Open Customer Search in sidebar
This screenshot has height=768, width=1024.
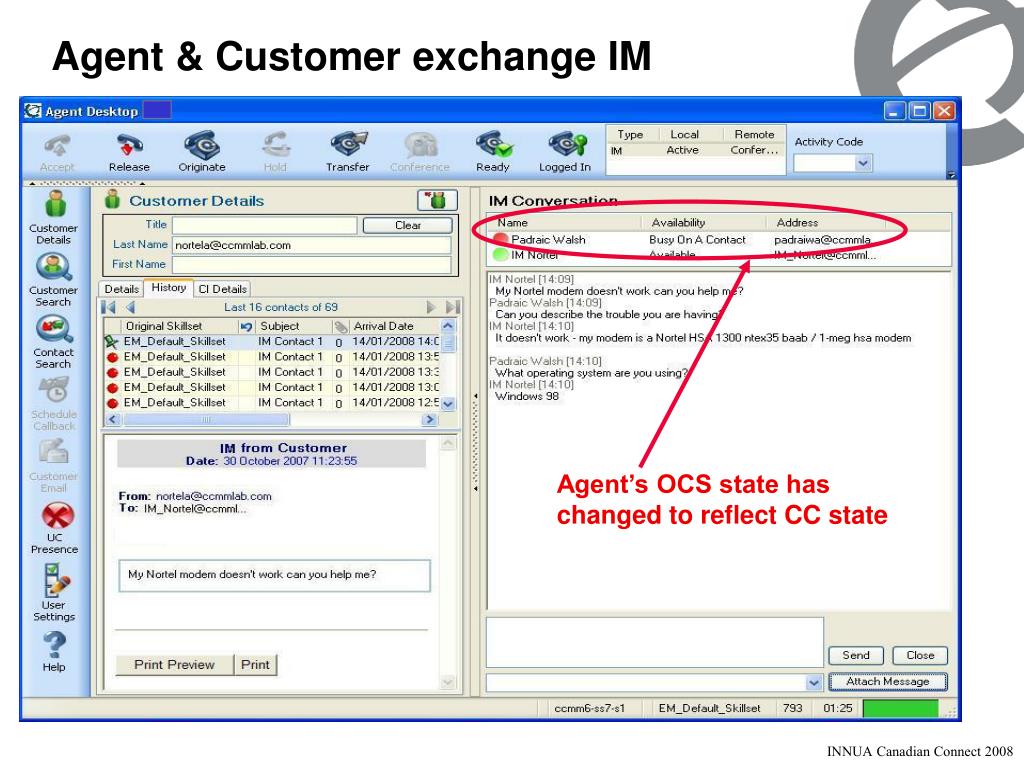tap(54, 280)
